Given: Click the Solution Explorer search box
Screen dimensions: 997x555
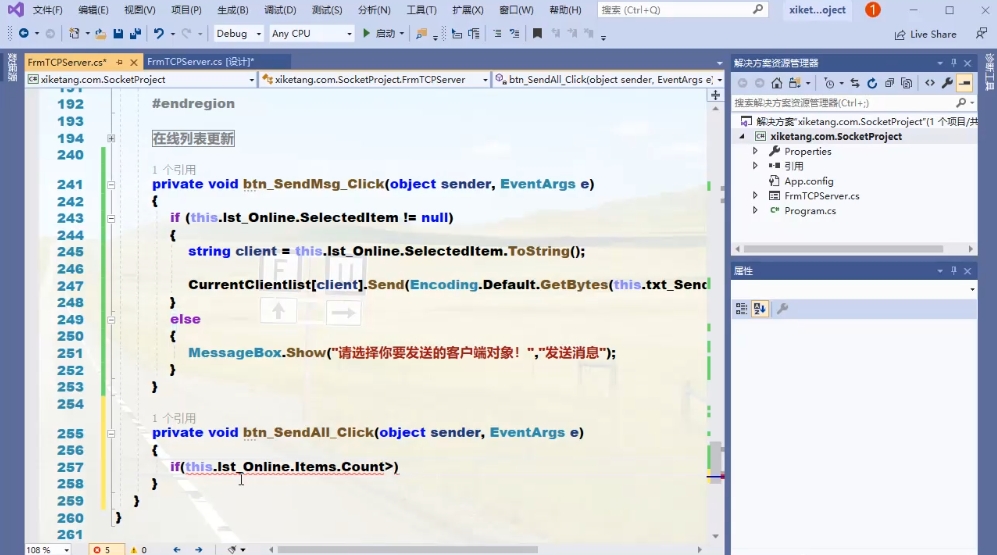Looking at the screenshot, I should click(x=843, y=102).
